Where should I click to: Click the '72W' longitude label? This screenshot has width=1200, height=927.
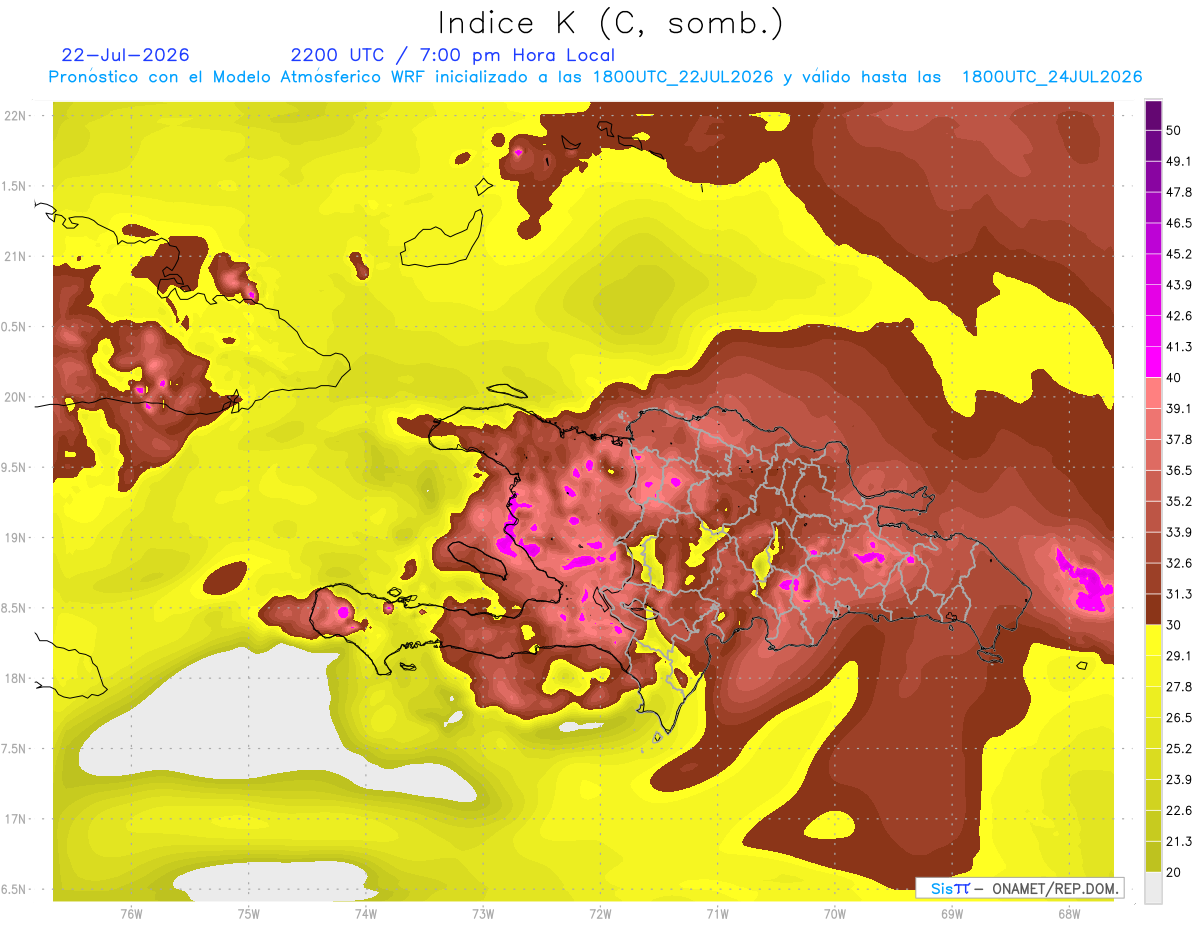[x=600, y=913]
